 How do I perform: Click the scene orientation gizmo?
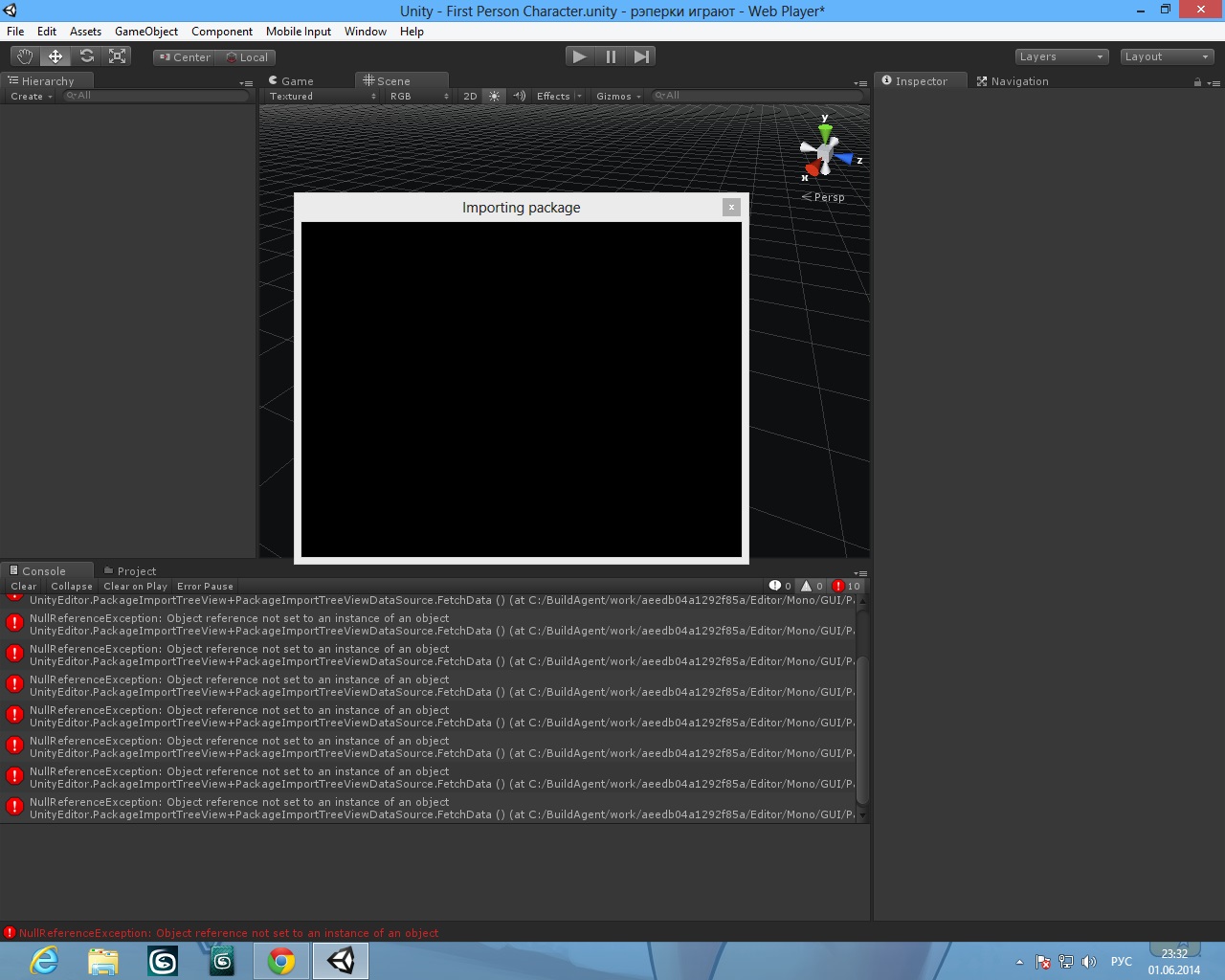pyautogui.click(x=825, y=153)
